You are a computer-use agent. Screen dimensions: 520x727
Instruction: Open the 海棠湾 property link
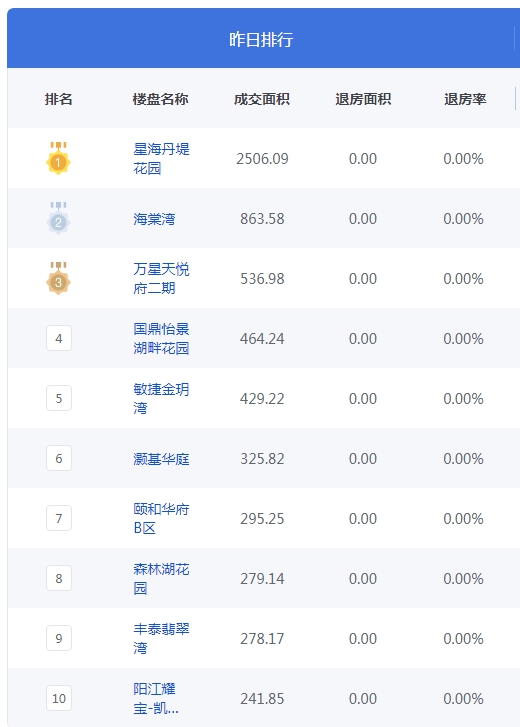tap(154, 218)
